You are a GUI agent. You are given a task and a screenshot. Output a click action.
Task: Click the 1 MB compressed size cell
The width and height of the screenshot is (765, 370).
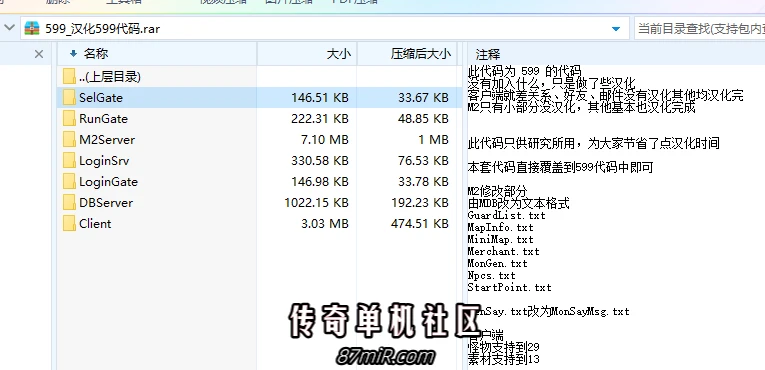(433, 140)
